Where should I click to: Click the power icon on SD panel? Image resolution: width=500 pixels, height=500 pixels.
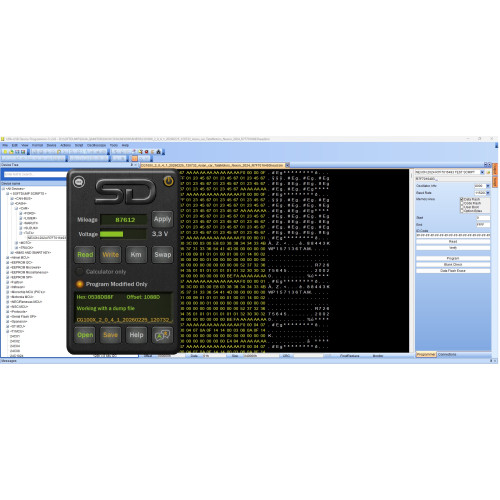click(x=169, y=181)
